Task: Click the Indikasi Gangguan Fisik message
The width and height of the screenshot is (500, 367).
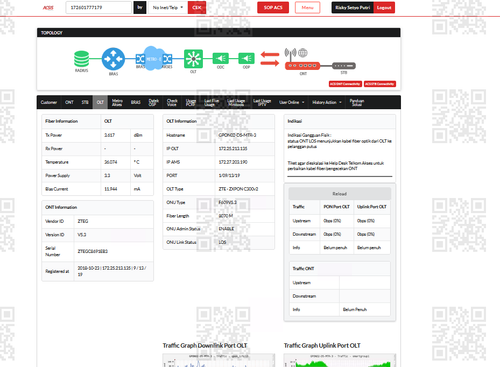Action: 339,141
